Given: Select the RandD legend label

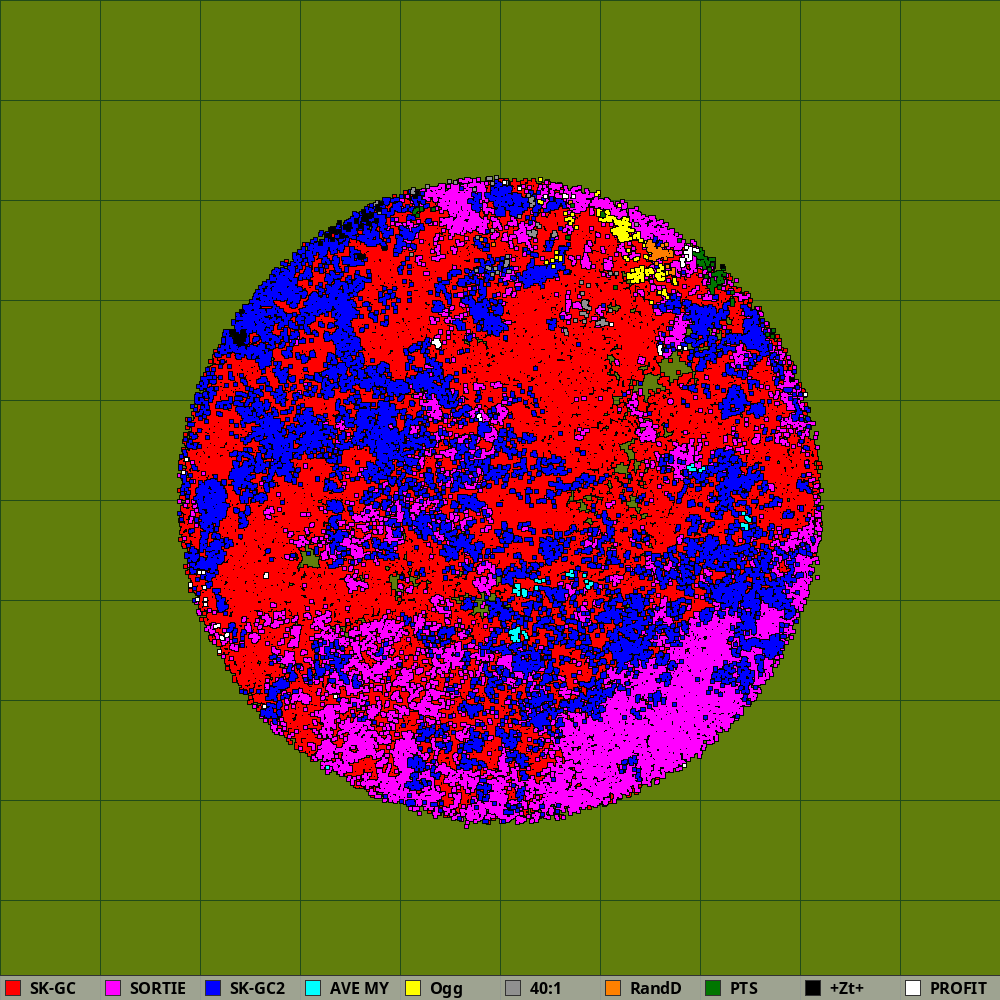Looking at the screenshot, I should tap(656, 989).
